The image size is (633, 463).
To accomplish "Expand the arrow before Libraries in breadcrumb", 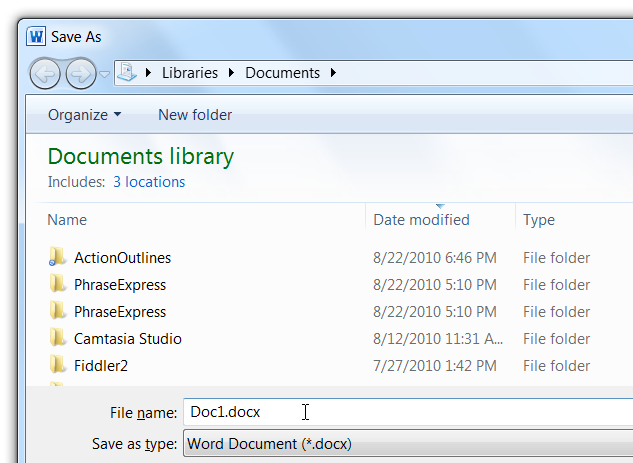I will (x=148, y=73).
